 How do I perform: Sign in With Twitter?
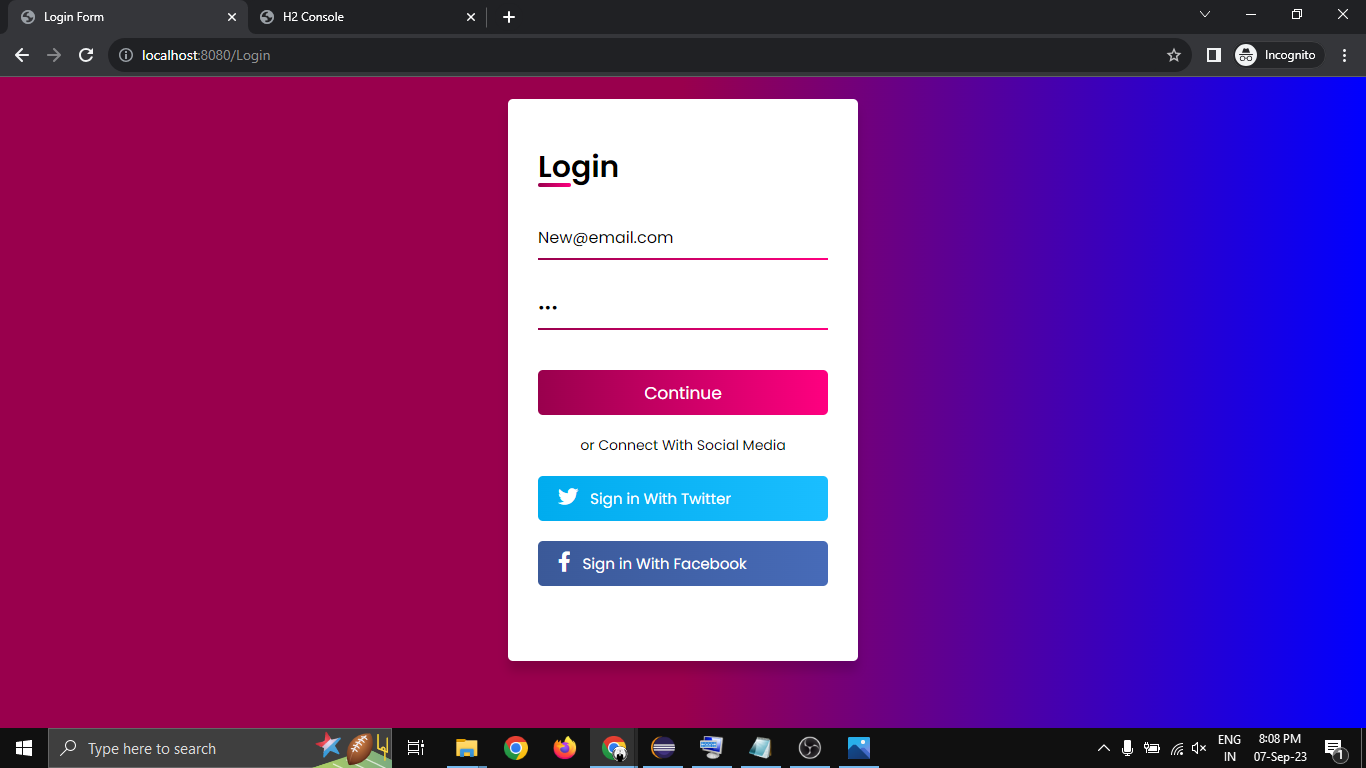pos(683,498)
